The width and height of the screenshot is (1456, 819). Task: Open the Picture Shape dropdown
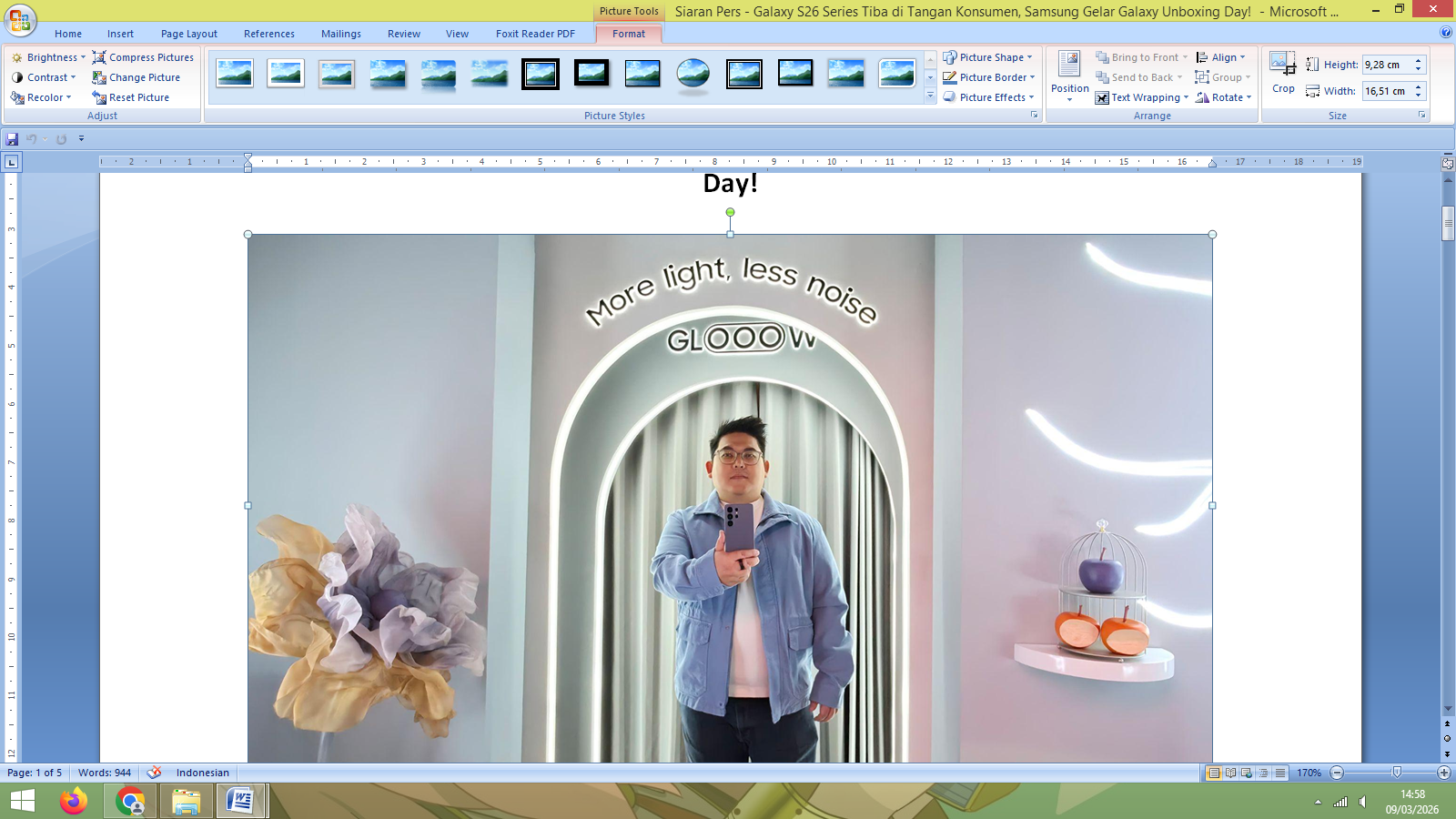click(987, 57)
